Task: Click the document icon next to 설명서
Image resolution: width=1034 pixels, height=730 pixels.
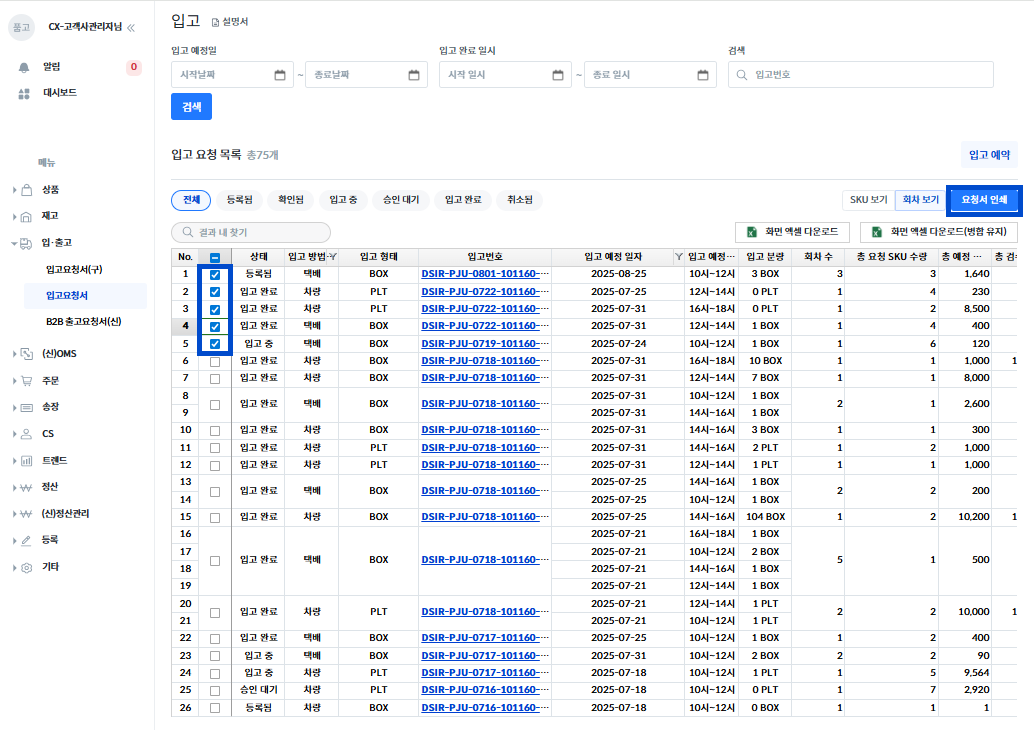Action: click(x=215, y=21)
